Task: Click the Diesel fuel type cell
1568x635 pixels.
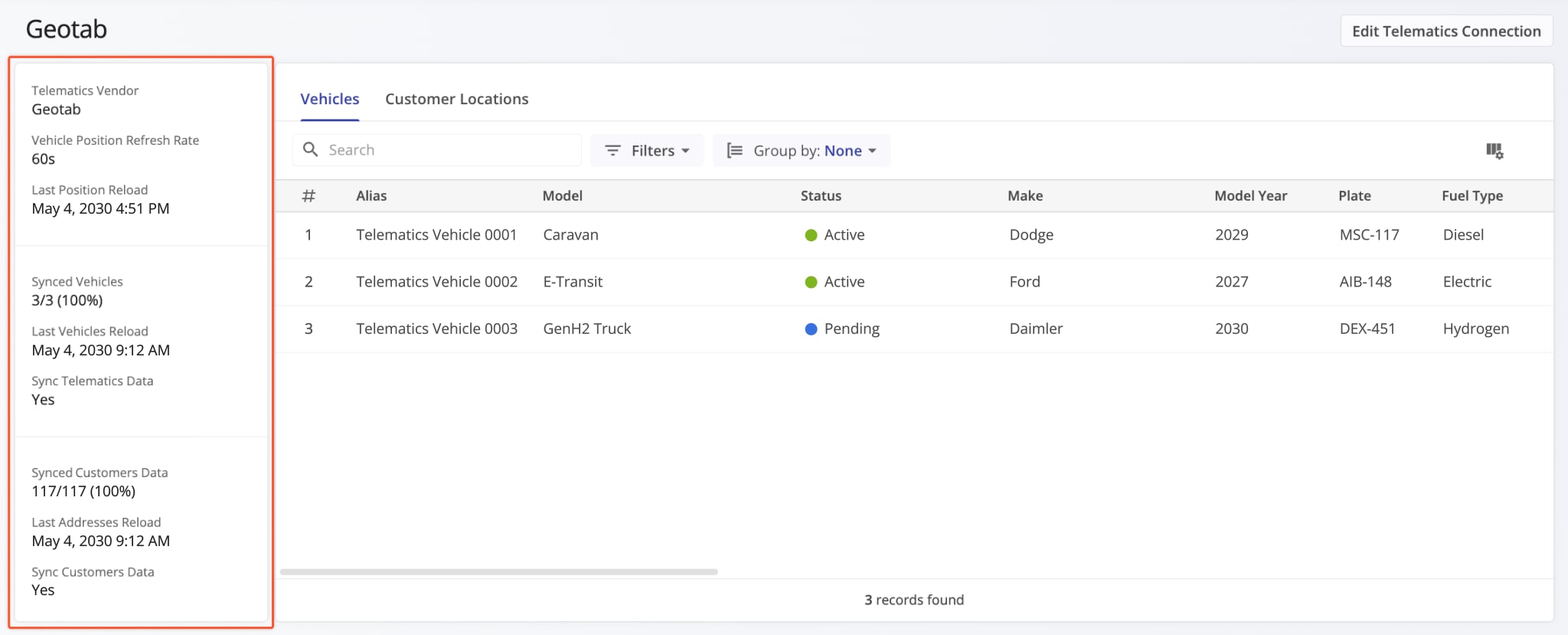Action: (1463, 235)
